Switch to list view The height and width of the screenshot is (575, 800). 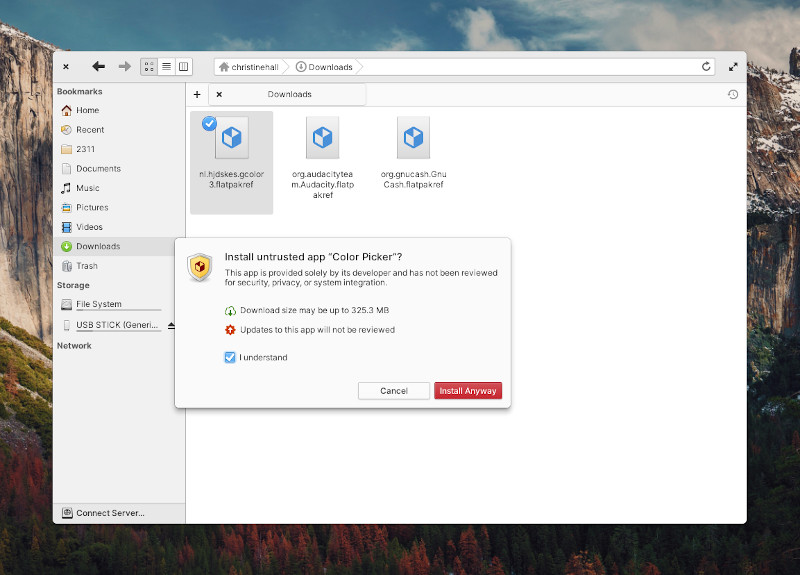coord(166,67)
